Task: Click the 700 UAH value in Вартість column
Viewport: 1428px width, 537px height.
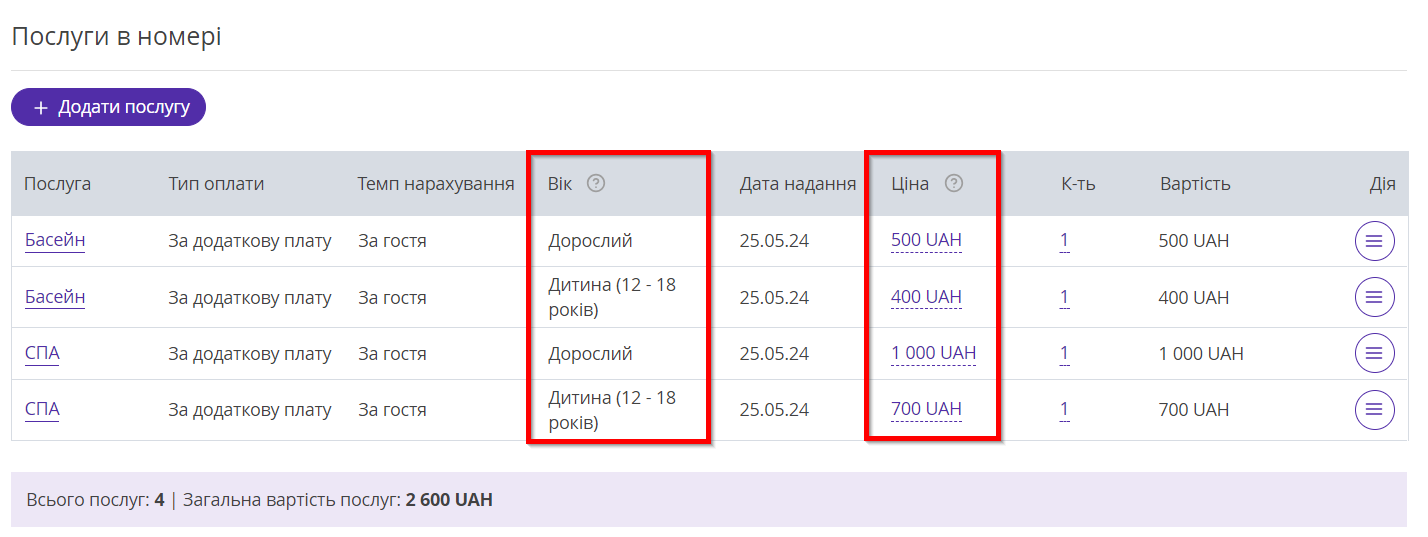Action: tap(1194, 409)
